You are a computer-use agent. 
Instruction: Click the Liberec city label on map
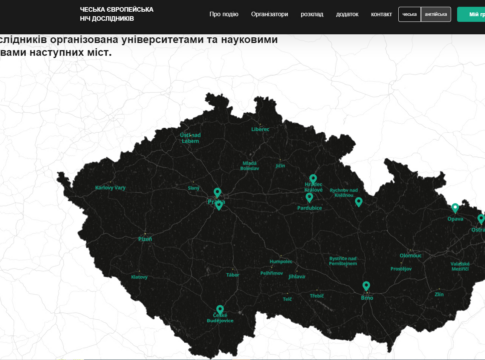click(x=260, y=129)
